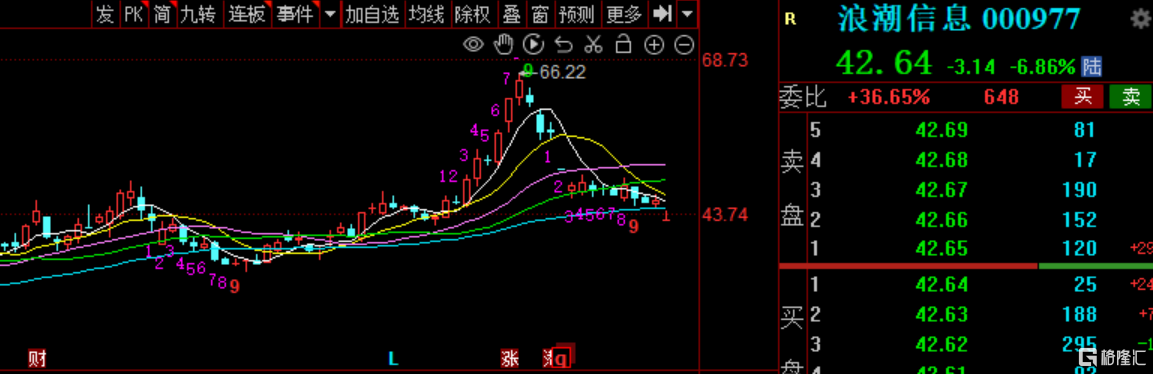1153x374 pixels.
Task: Select the hand pan tool
Action: [x=503, y=44]
